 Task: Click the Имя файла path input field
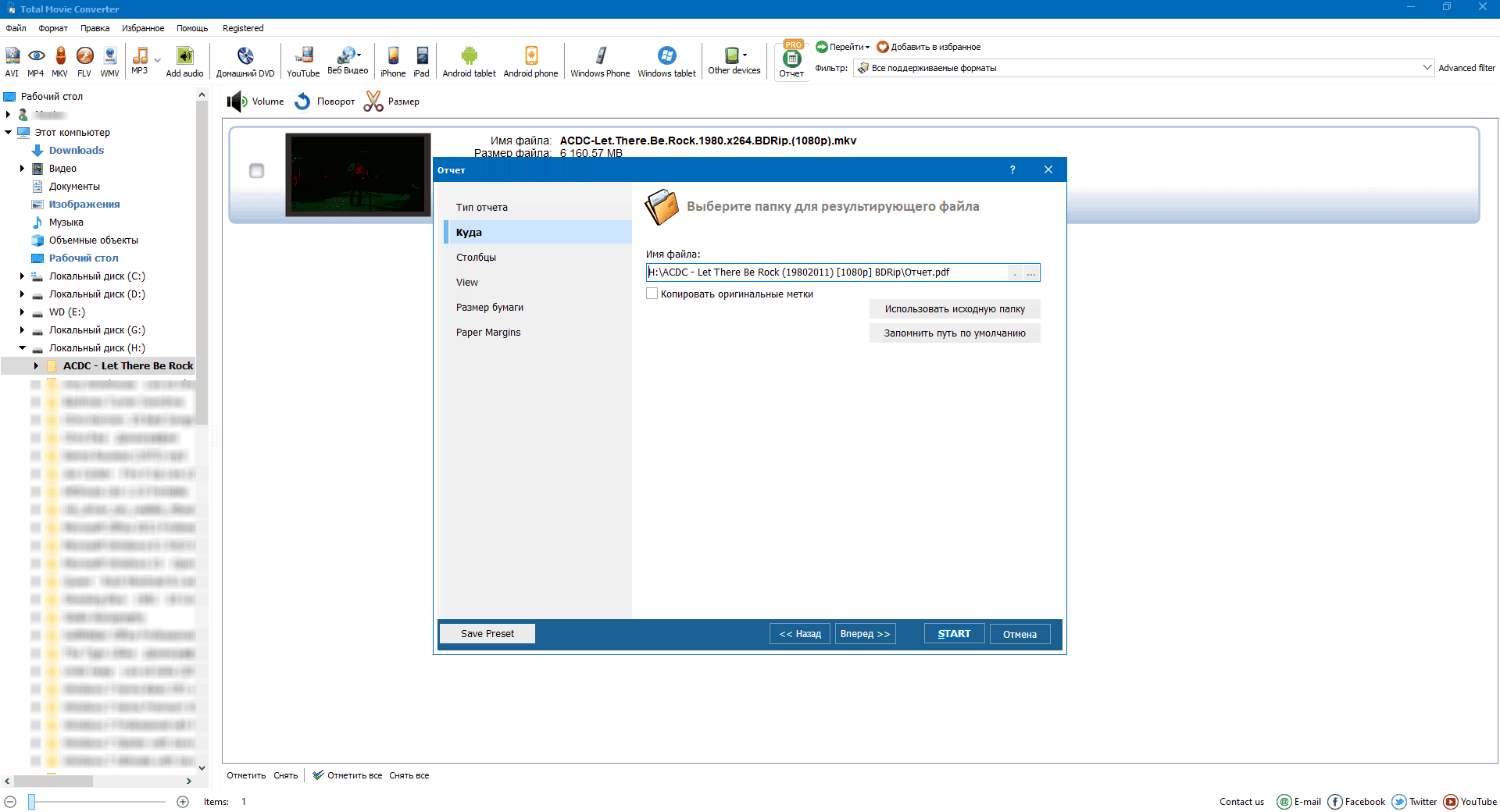click(x=827, y=272)
